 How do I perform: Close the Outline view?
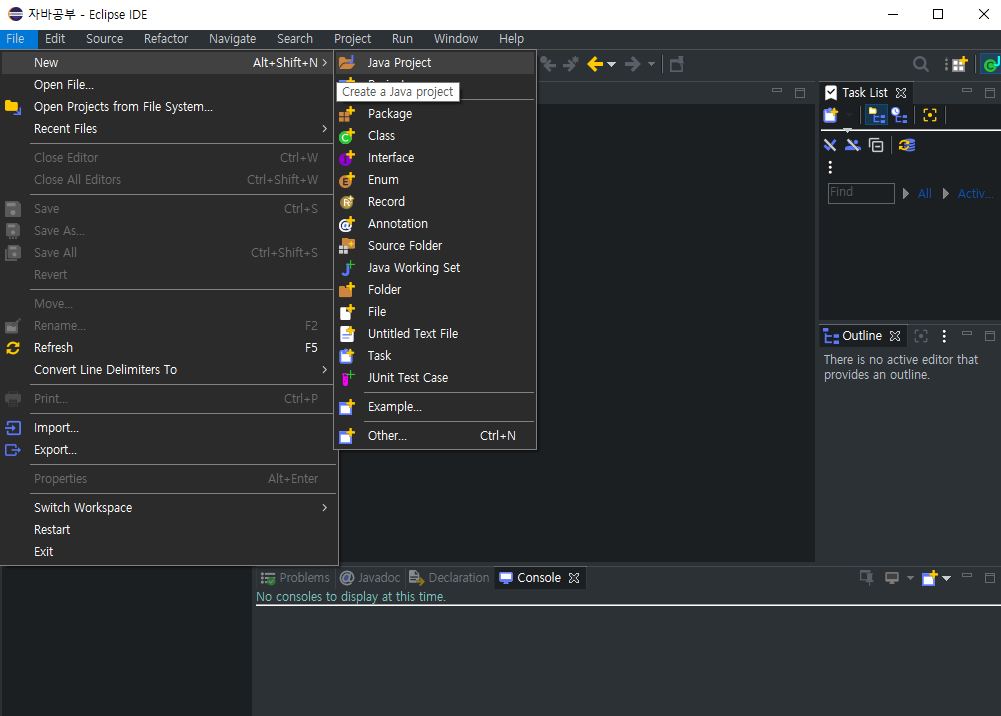(895, 336)
